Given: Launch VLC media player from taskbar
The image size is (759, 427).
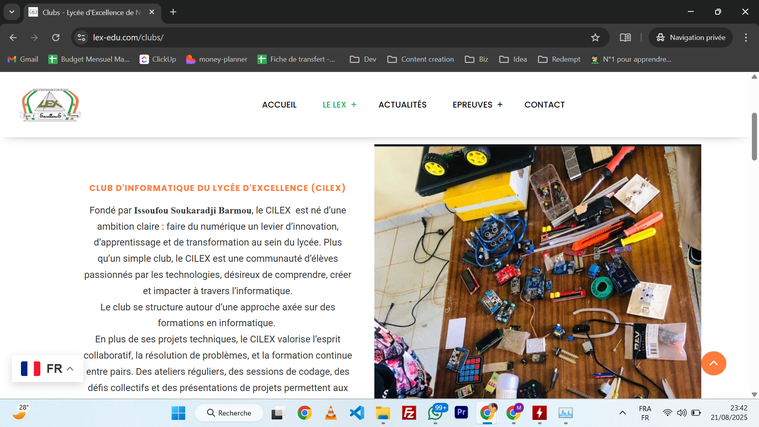Looking at the screenshot, I should click(x=331, y=412).
